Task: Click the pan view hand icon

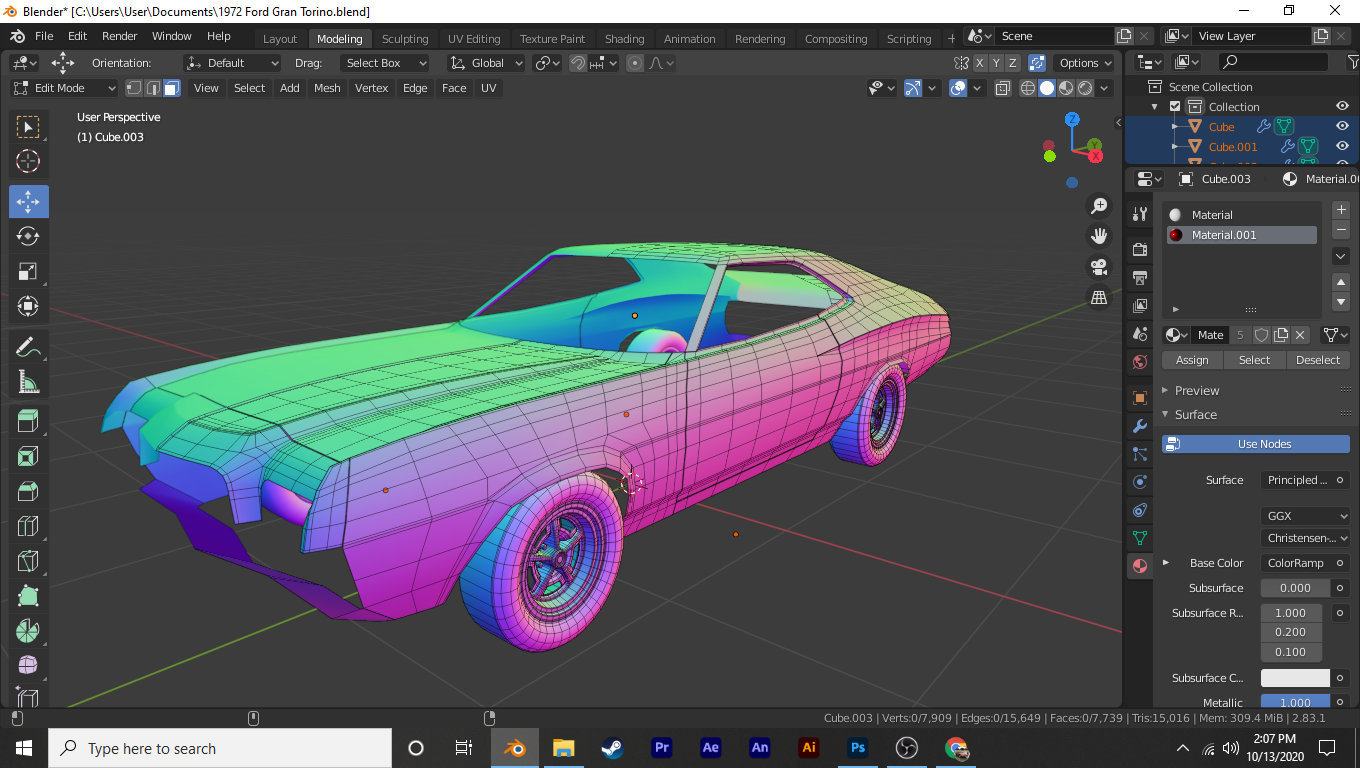Action: tap(1099, 236)
